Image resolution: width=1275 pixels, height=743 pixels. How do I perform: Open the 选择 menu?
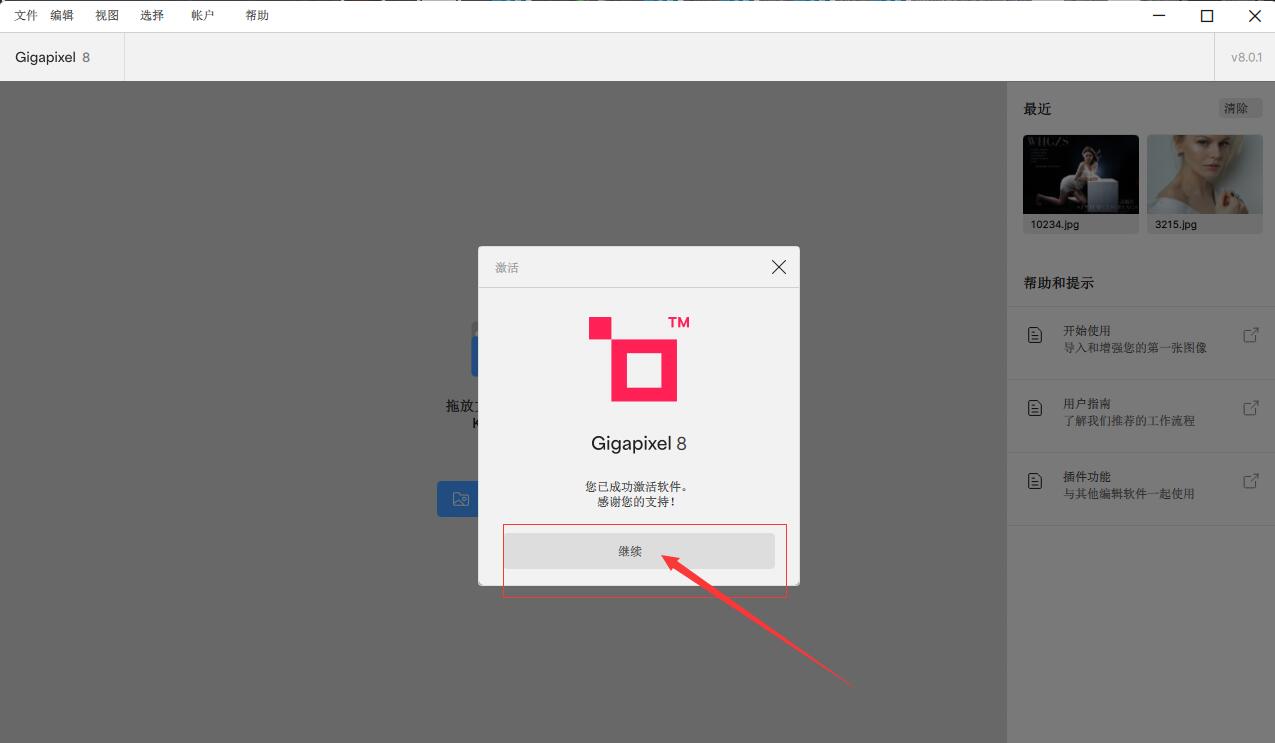[152, 16]
